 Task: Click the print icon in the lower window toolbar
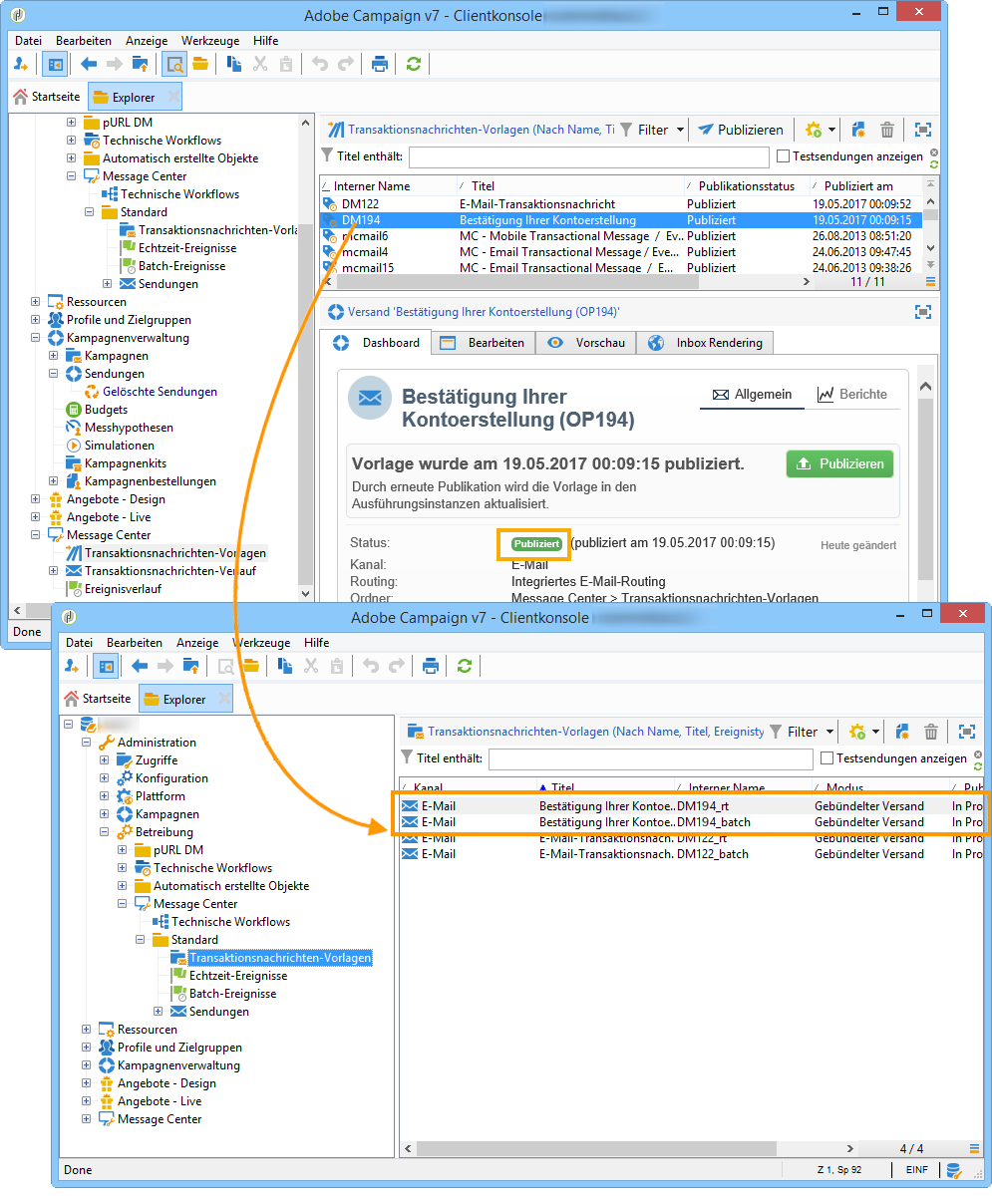[430, 666]
